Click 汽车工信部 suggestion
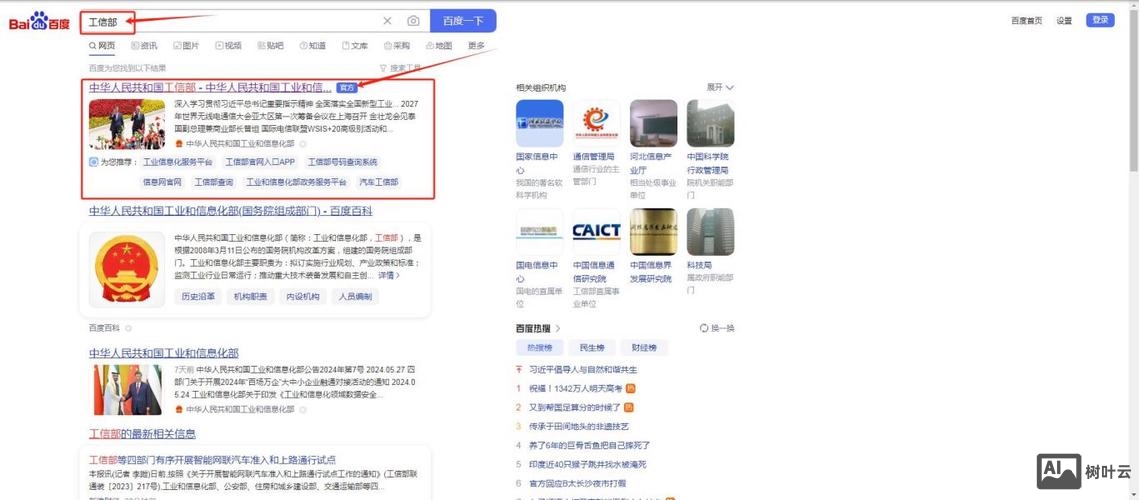1139x500 pixels. tap(379, 182)
